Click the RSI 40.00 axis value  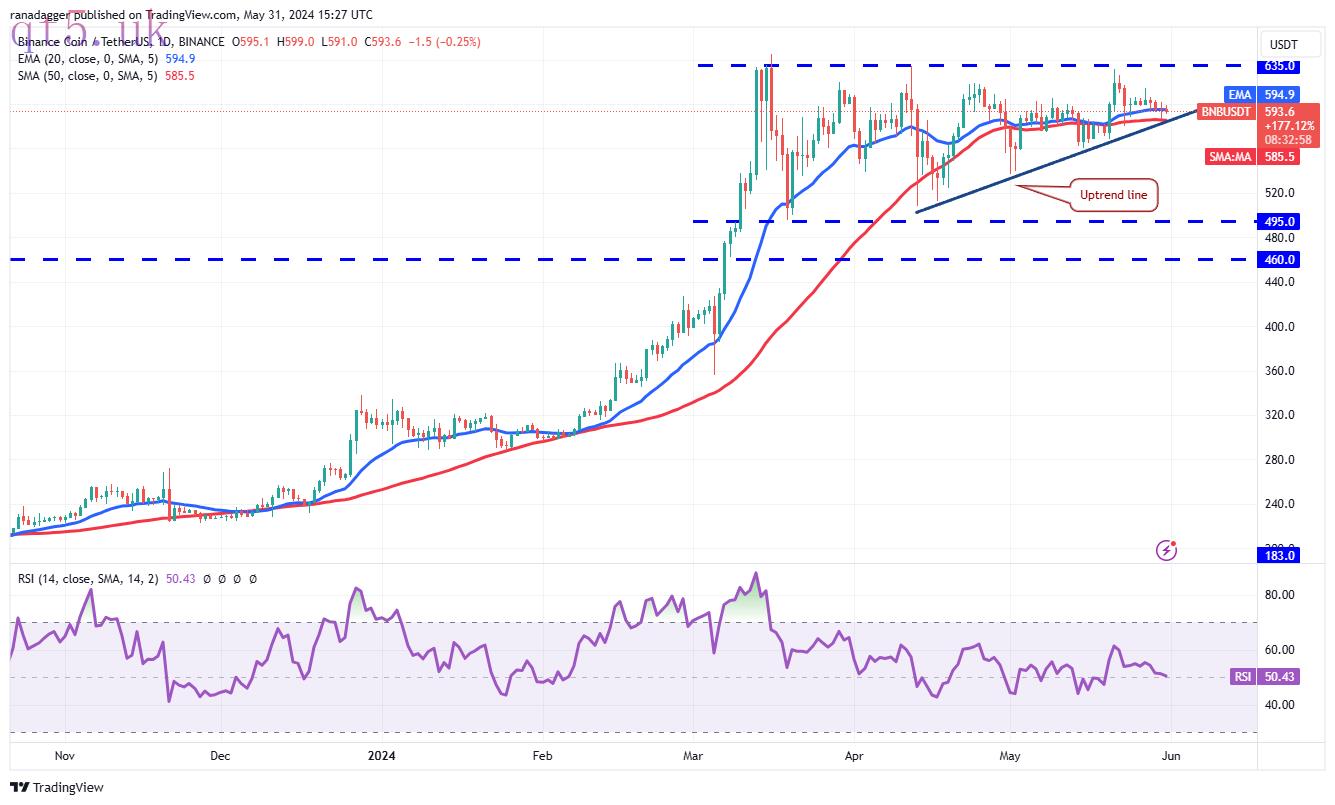click(1281, 705)
